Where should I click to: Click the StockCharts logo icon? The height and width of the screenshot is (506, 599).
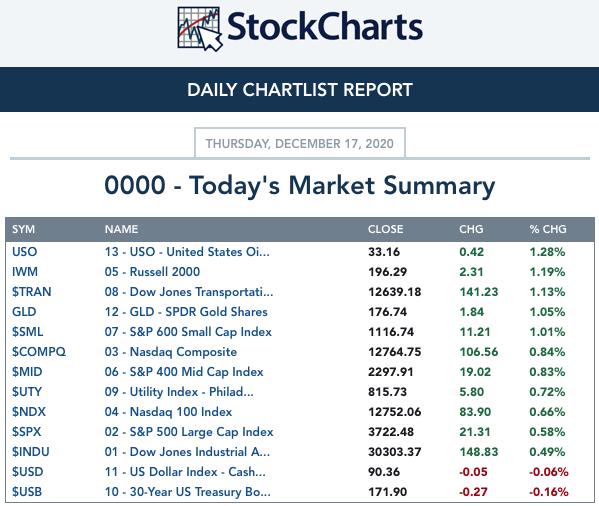click(x=200, y=29)
